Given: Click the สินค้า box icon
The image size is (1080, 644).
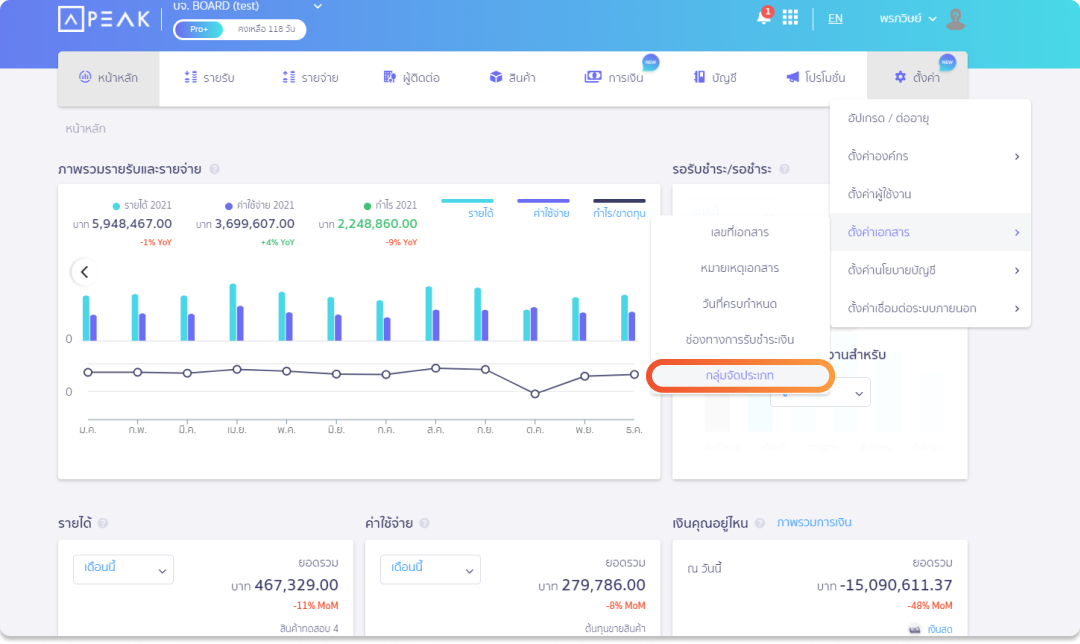Looking at the screenshot, I should pos(496,77).
